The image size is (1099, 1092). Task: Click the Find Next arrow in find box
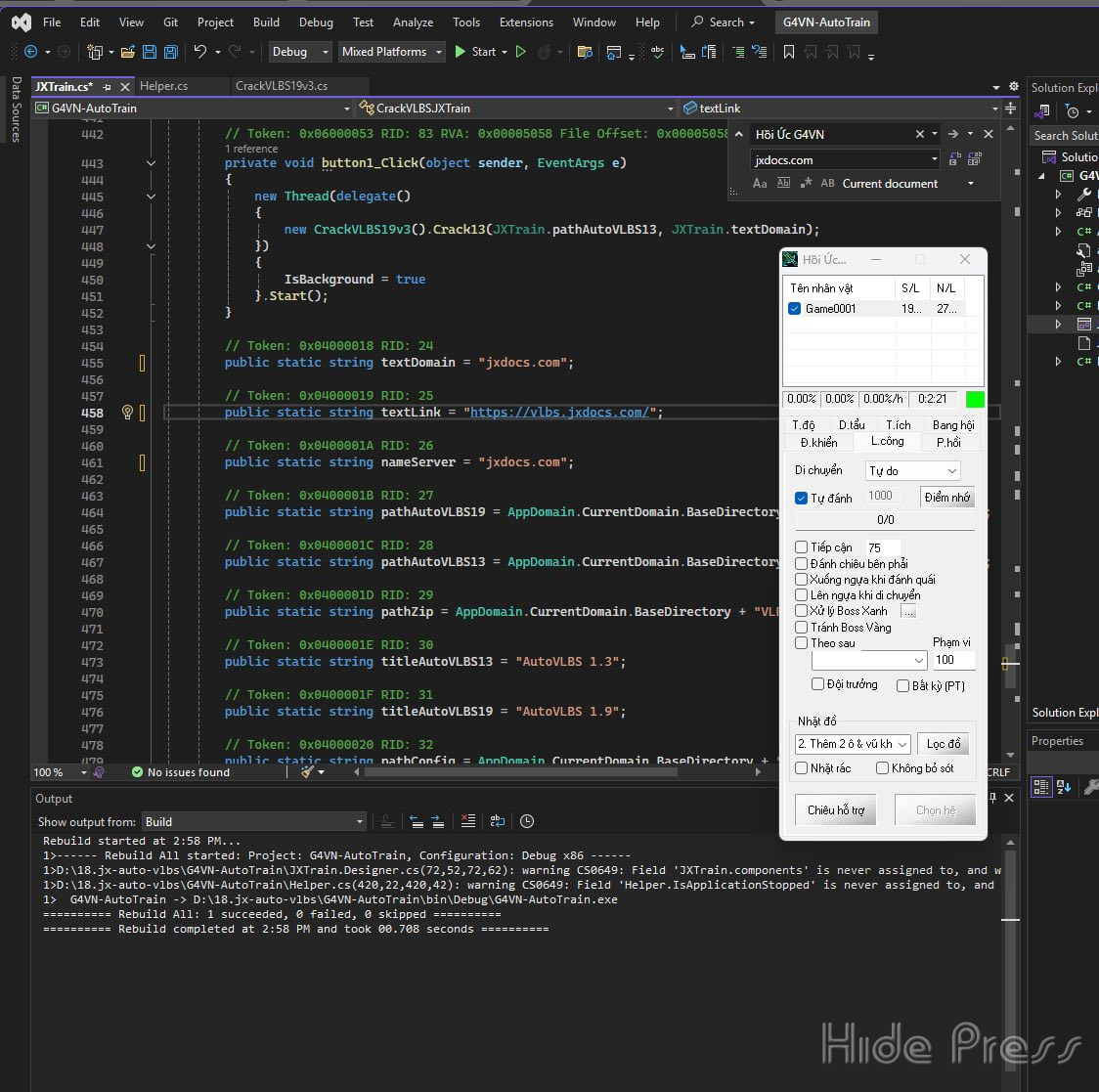tap(953, 134)
